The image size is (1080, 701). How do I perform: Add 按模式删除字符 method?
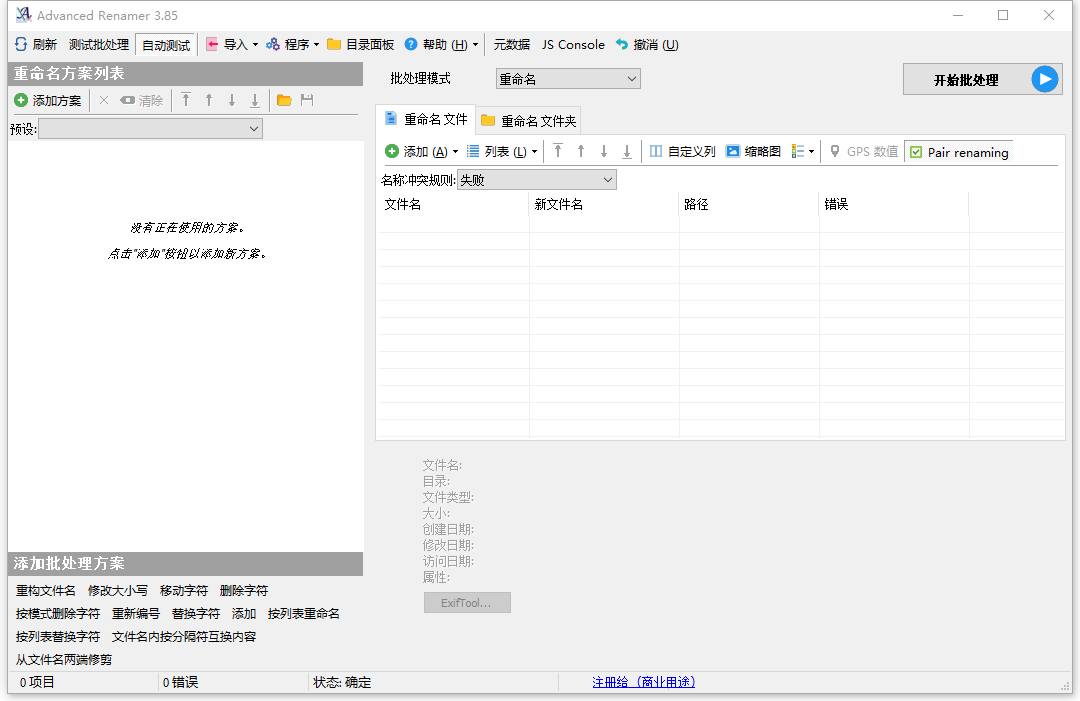click(x=58, y=614)
